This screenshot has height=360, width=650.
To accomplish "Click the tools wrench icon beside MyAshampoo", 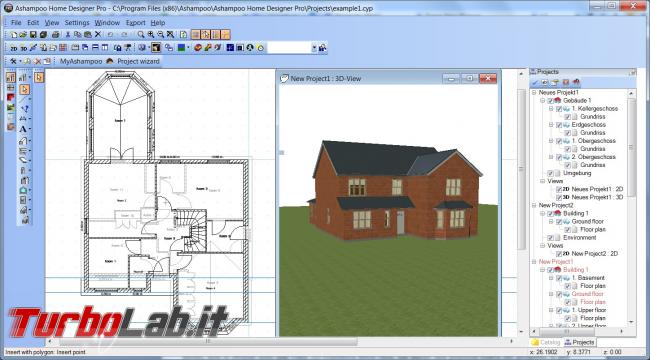I will (x=14, y=61).
